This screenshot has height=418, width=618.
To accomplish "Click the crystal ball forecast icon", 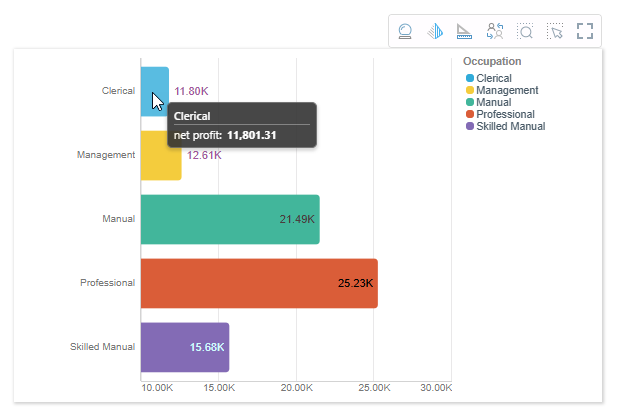I will (x=405, y=31).
